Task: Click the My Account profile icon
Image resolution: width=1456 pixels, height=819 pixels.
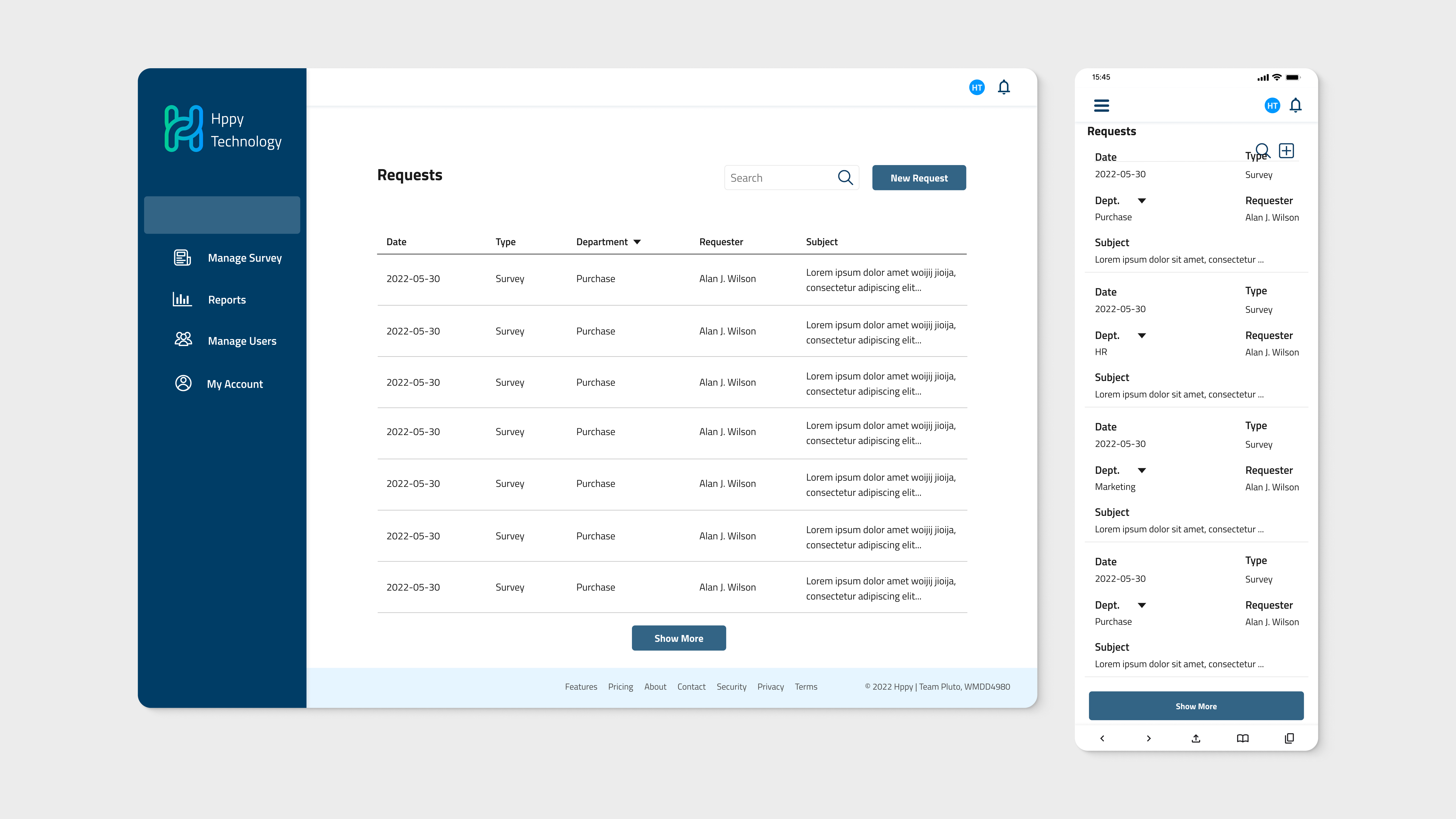Action: (183, 383)
